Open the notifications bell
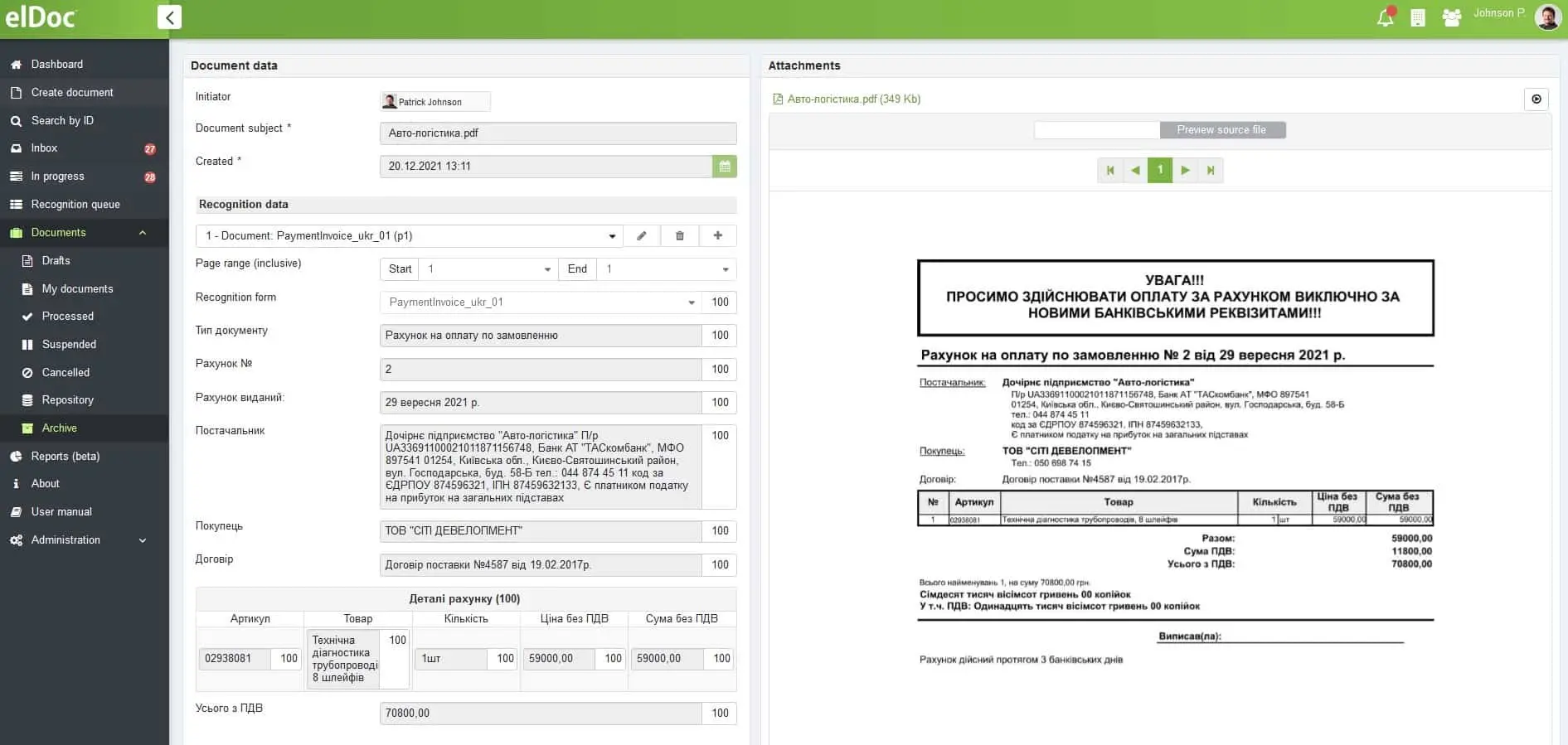1568x745 pixels. 1385,17
